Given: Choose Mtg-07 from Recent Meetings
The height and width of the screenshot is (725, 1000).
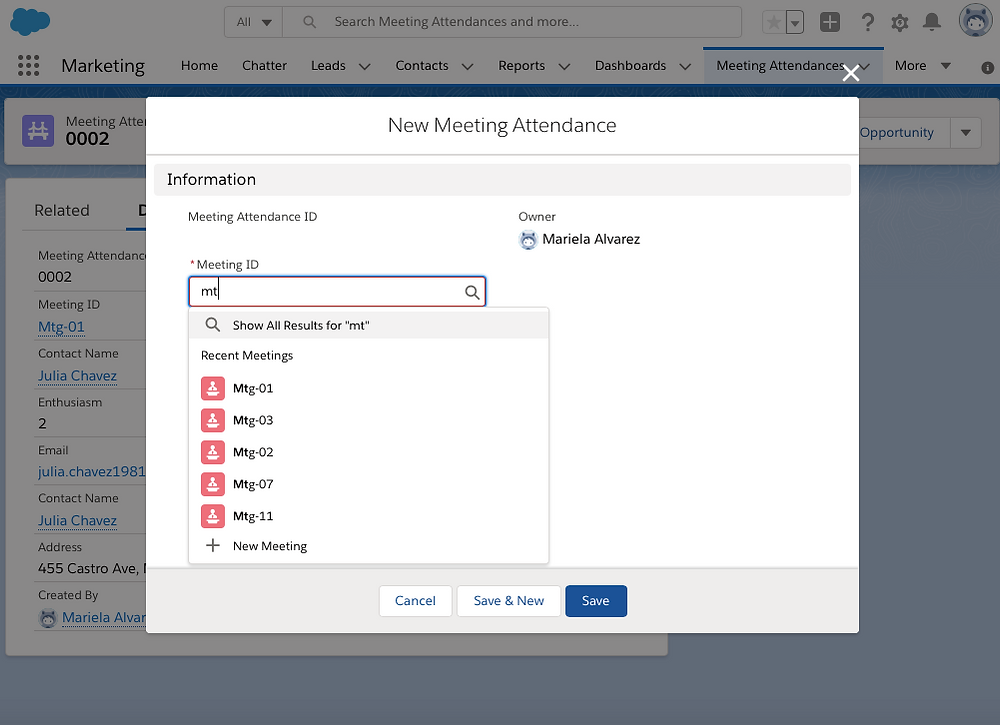Looking at the screenshot, I should [x=369, y=484].
